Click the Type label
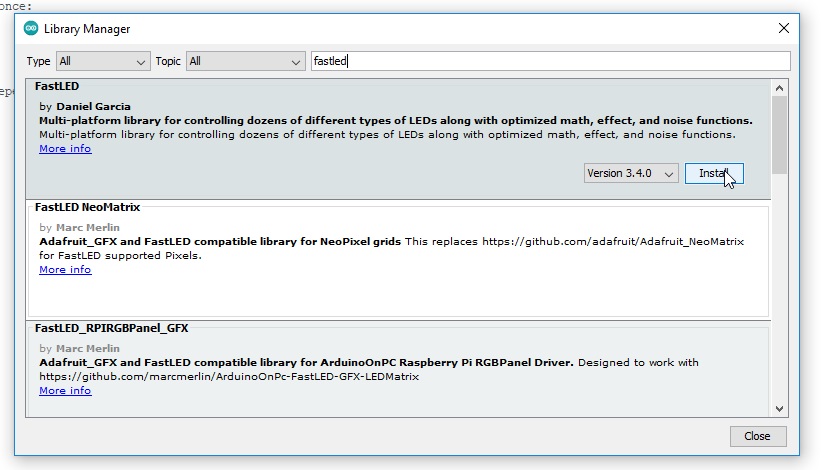 38,61
